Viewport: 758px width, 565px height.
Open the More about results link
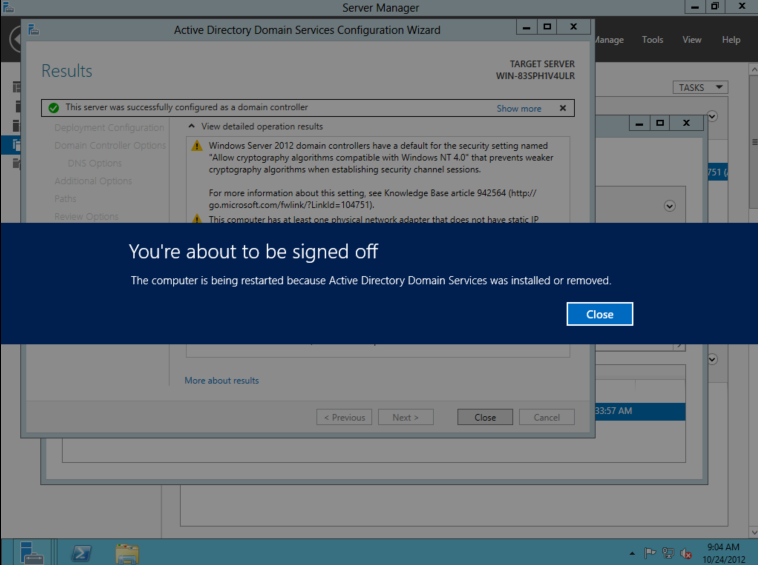tap(221, 380)
